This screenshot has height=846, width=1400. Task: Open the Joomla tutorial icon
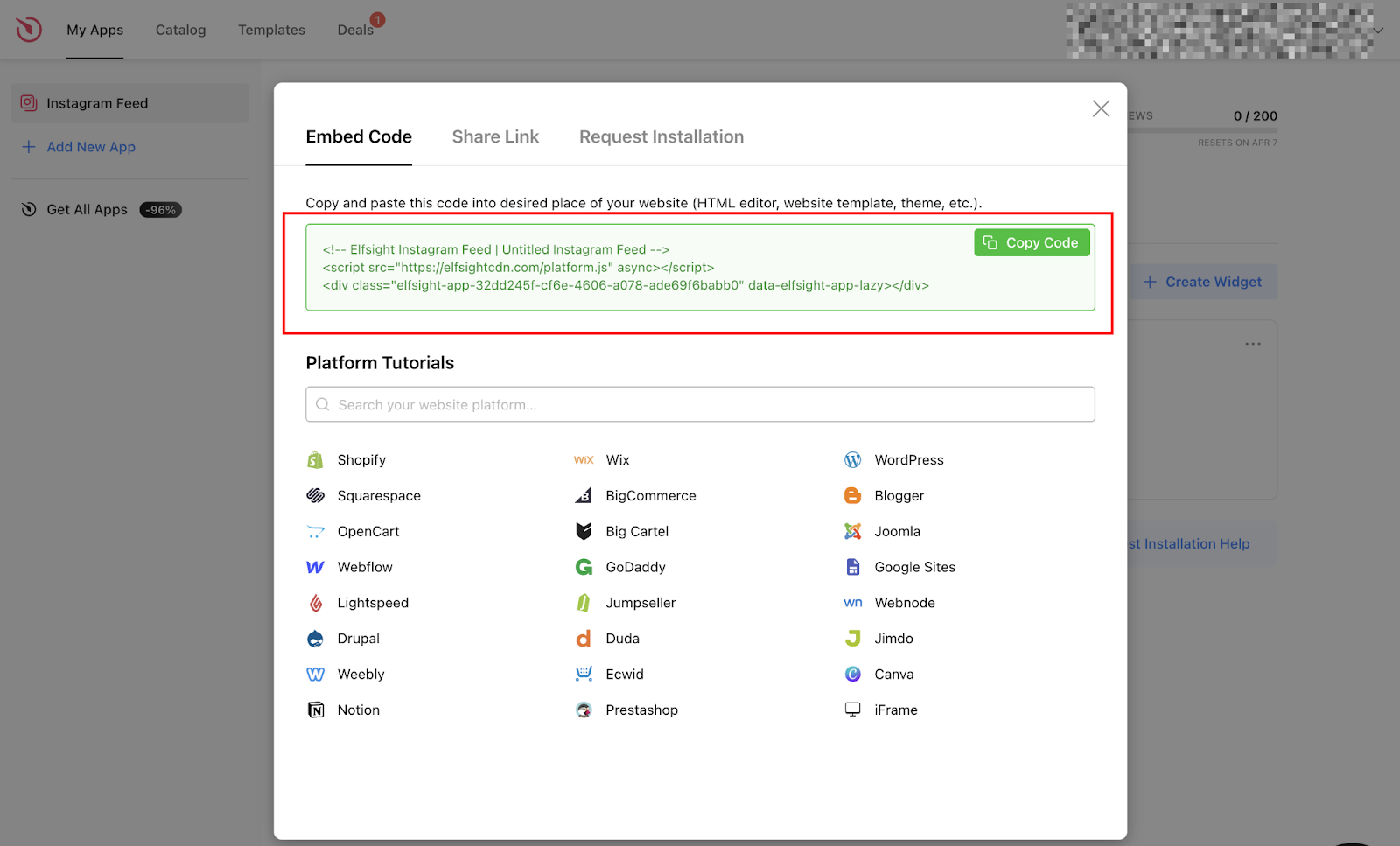tap(852, 532)
